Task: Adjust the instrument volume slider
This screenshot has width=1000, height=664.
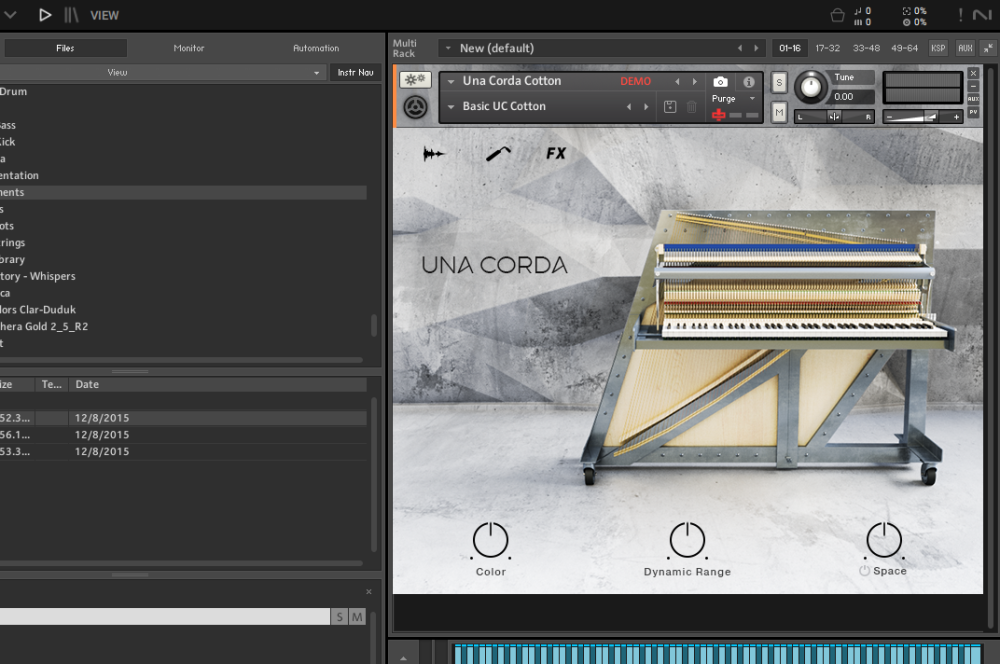Action: (x=922, y=116)
